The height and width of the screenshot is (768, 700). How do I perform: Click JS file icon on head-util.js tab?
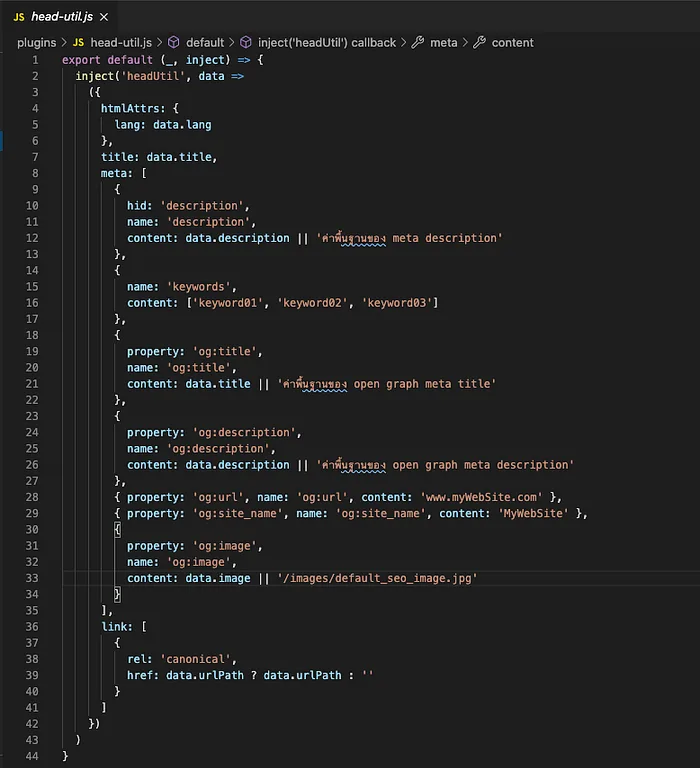[x=19, y=17]
